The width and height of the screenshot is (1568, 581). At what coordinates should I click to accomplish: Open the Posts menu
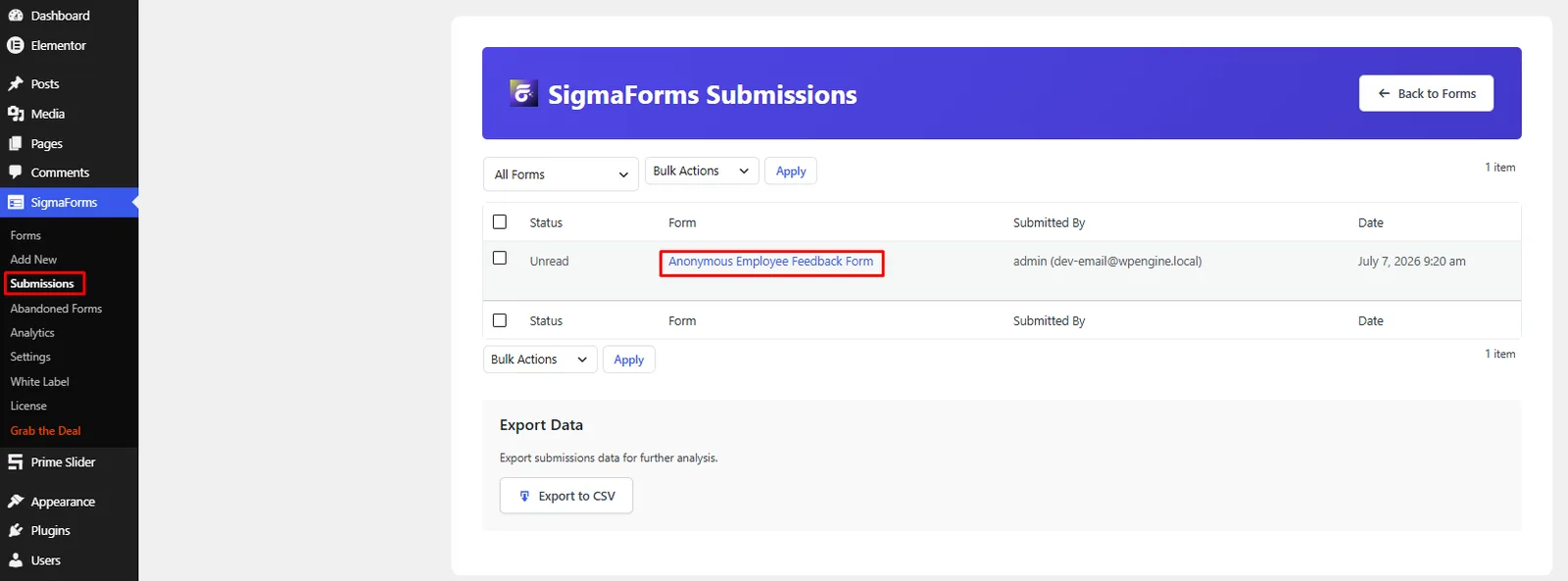(x=45, y=84)
